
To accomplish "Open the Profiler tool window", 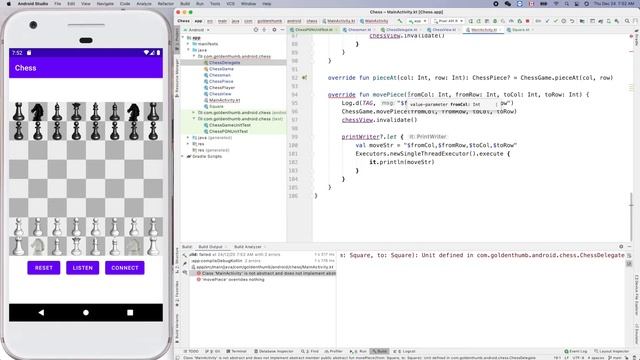I will 333,351.
